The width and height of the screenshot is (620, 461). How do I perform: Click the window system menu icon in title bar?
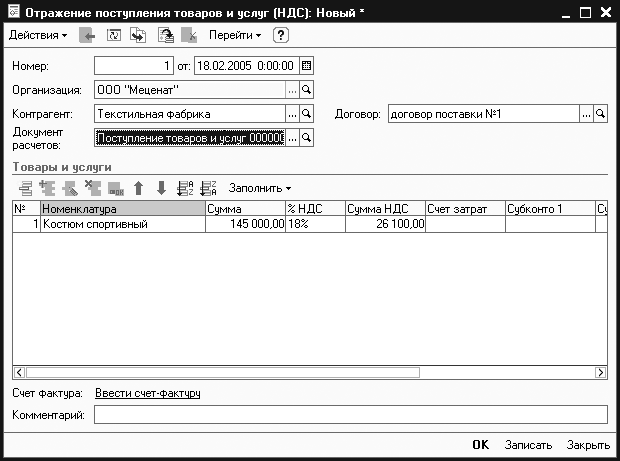[14, 12]
